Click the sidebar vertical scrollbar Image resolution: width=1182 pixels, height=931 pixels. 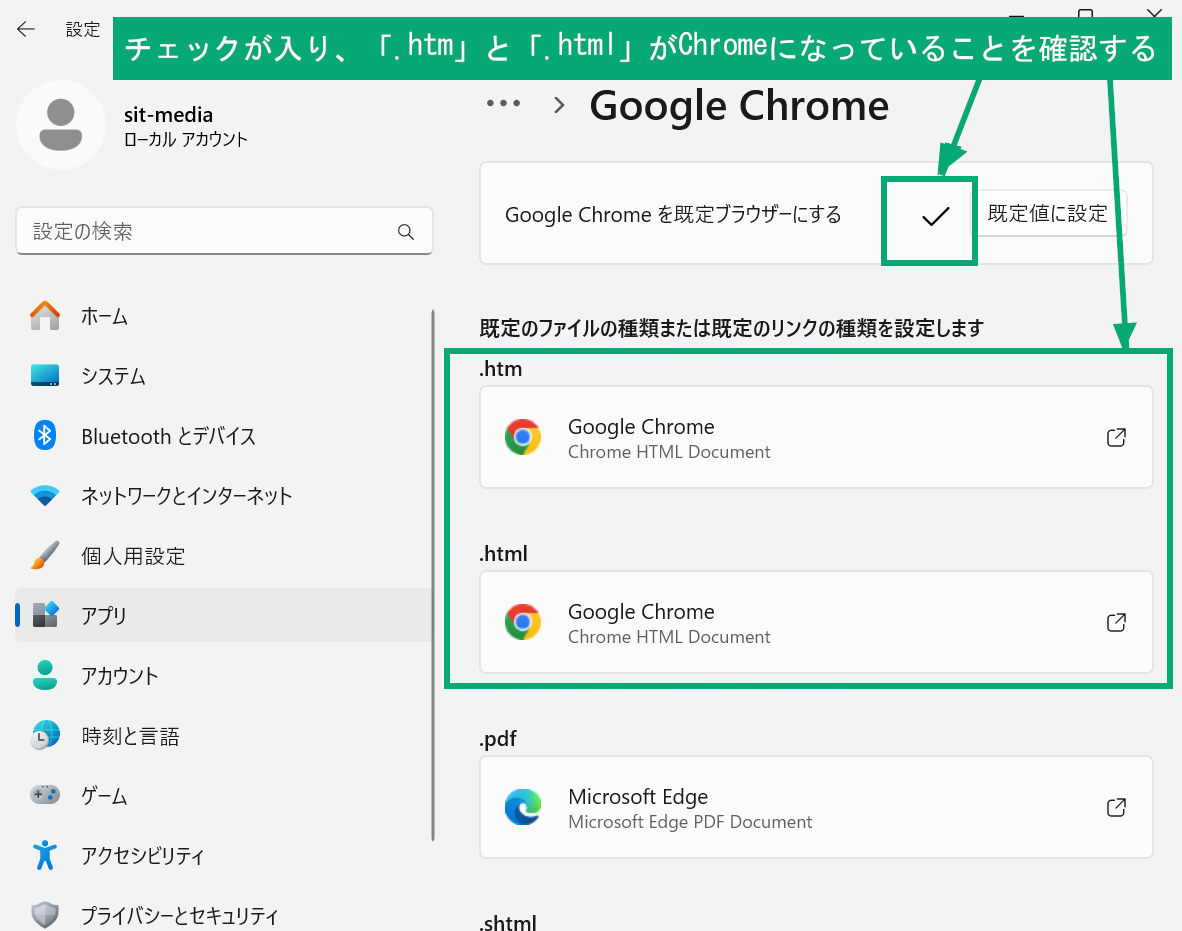433,575
